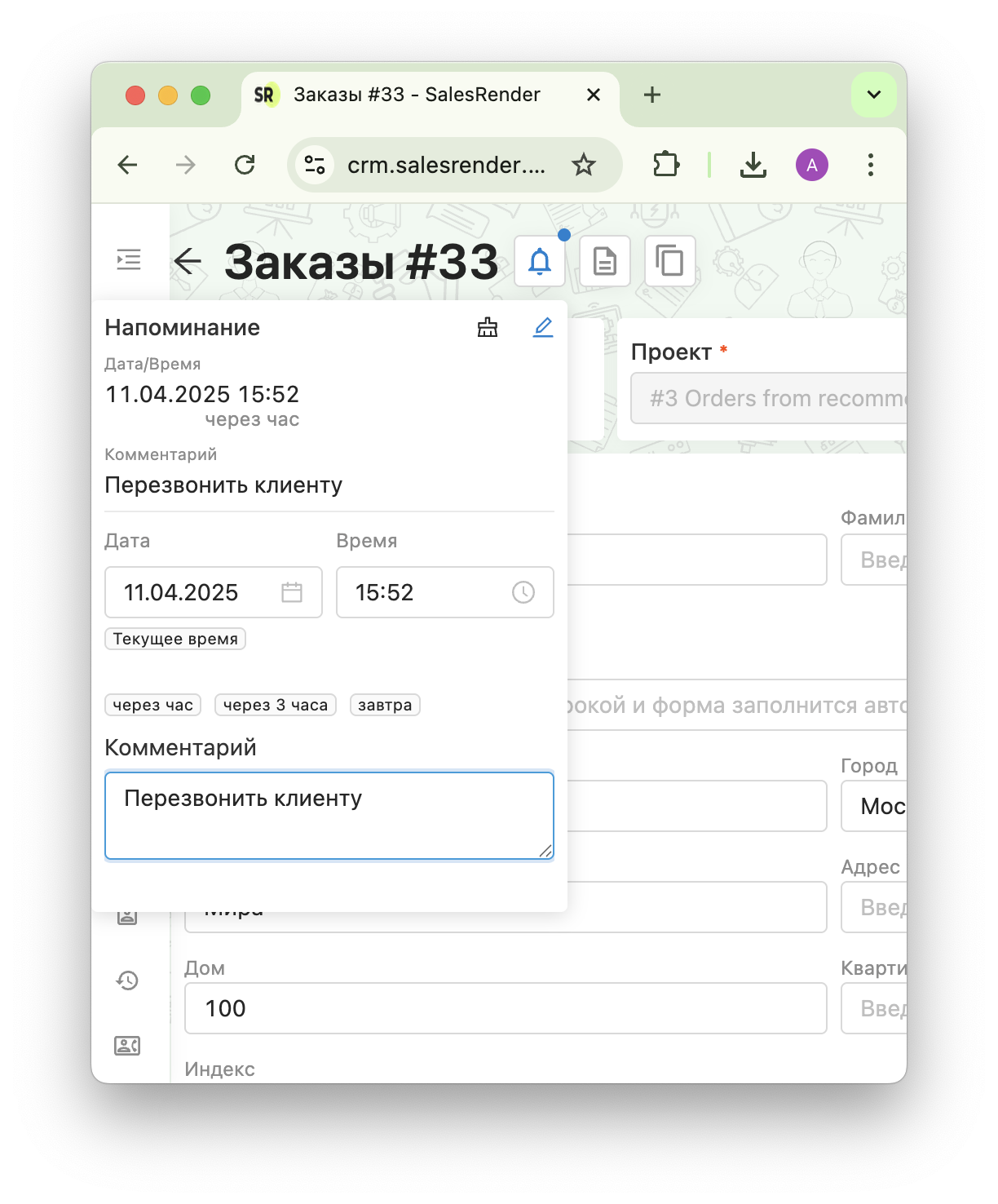Focus the Комментарий textarea

tap(329, 816)
